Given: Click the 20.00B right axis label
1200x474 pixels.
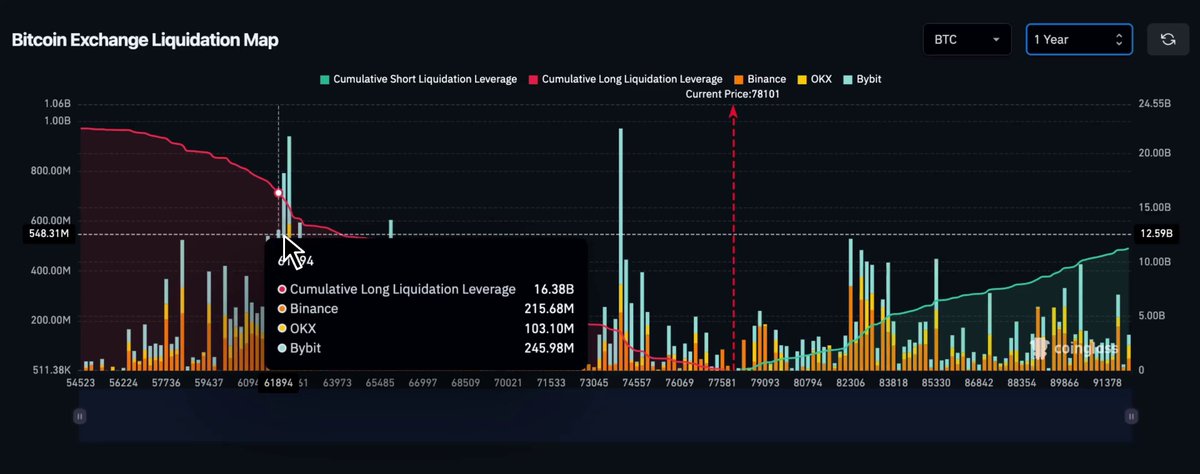Looking at the screenshot, I should coord(1154,153).
